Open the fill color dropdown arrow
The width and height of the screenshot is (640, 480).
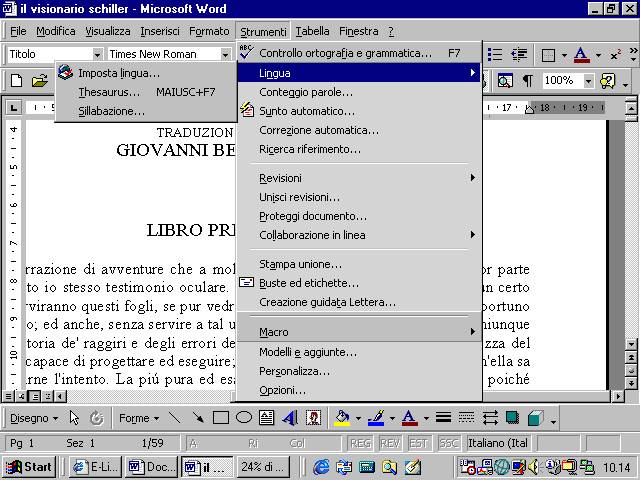(358, 418)
